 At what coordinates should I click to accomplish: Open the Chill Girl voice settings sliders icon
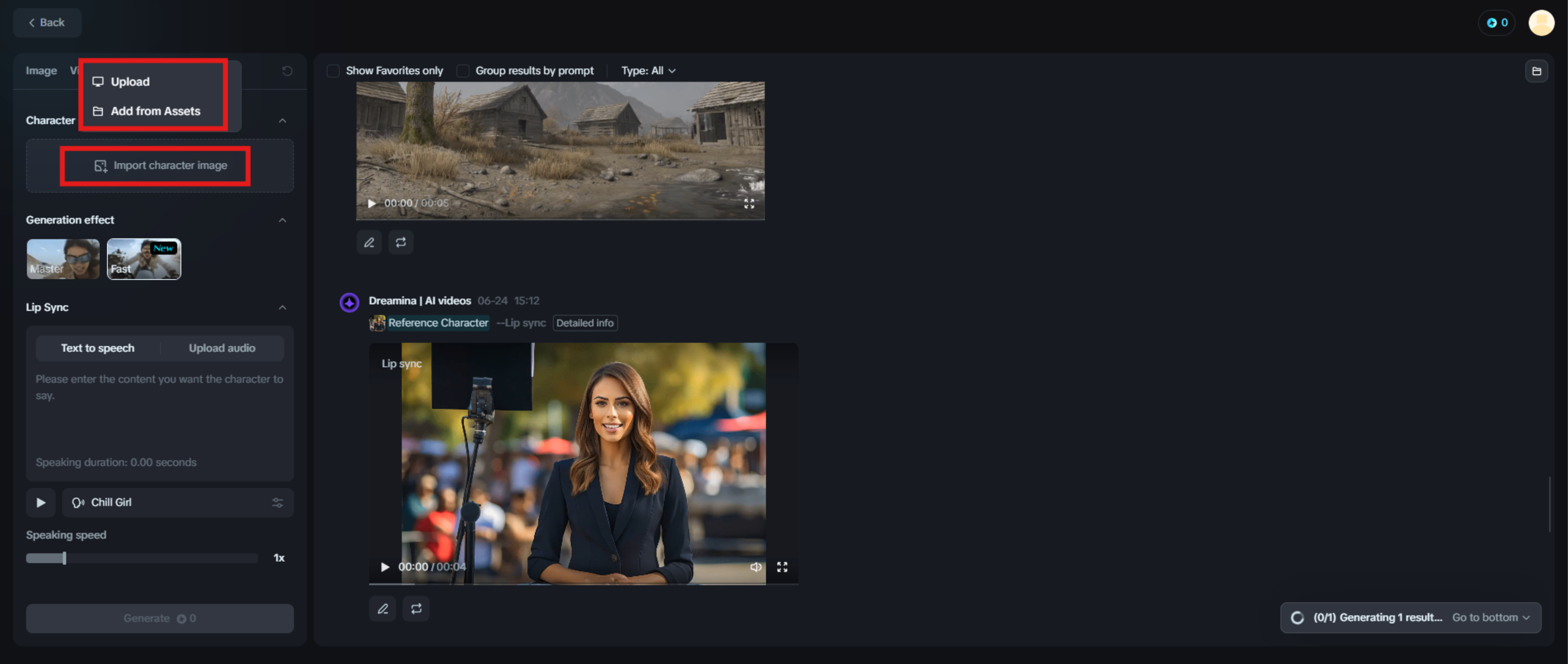coord(278,502)
